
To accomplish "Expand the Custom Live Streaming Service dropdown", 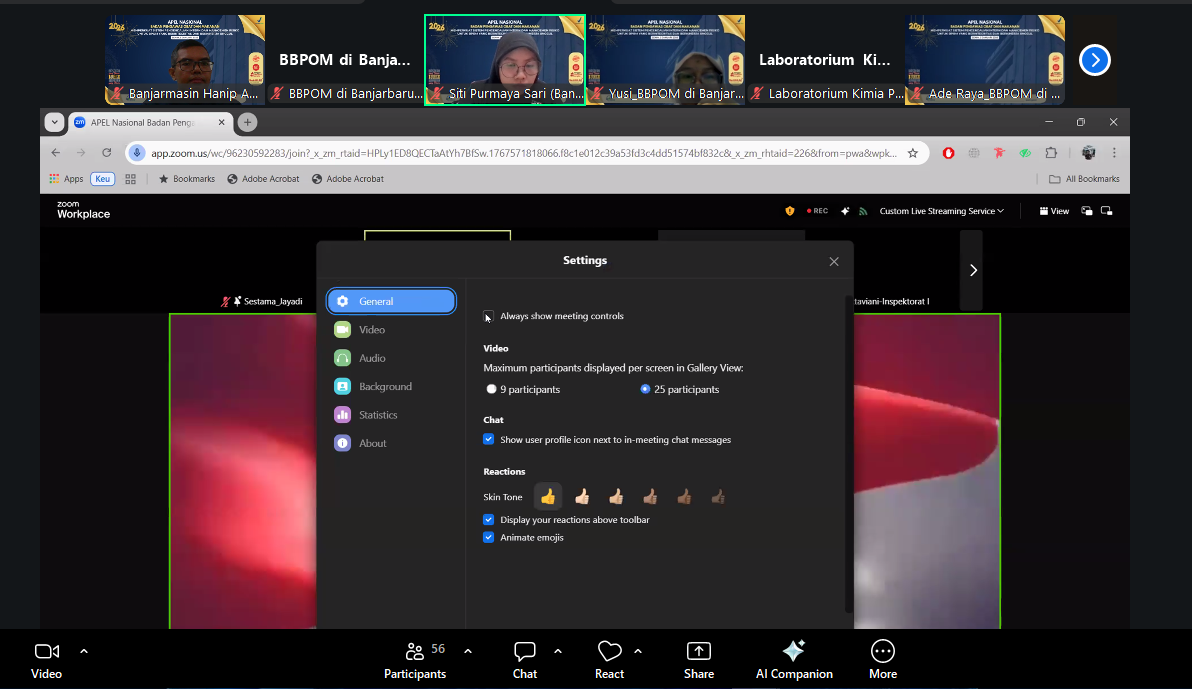I will coord(941,211).
